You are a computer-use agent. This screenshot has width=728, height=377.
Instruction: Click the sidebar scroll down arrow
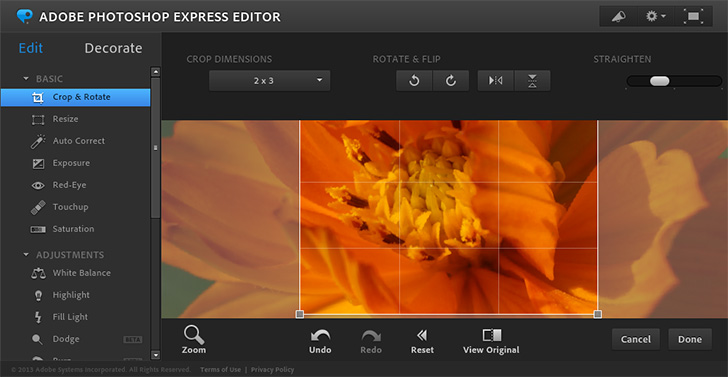coord(156,355)
